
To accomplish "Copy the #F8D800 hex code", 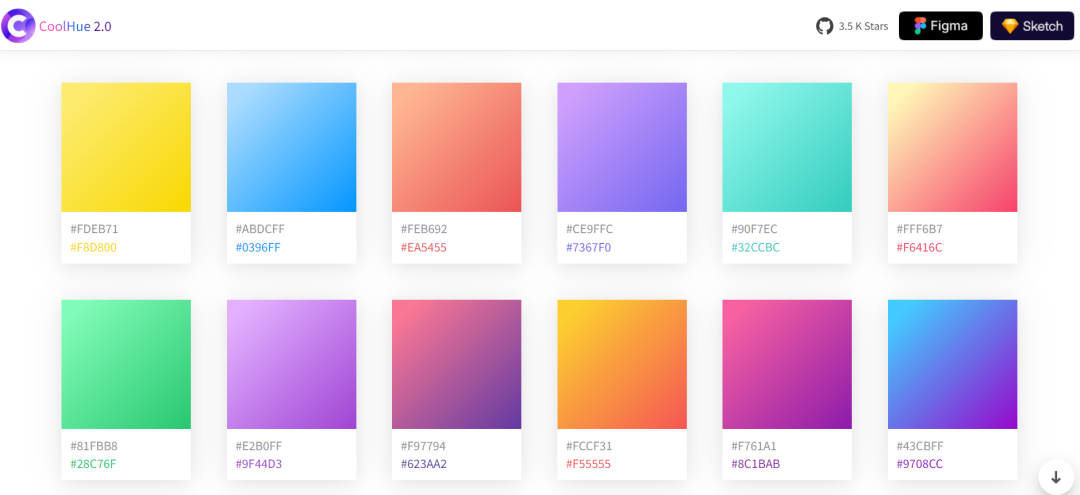I will click(x=94, y=247).
